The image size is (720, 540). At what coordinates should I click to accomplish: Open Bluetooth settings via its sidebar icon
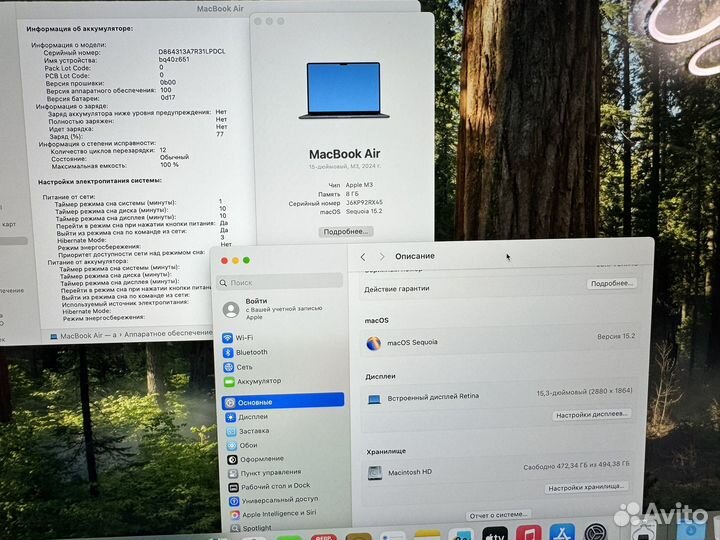(228, 352)
